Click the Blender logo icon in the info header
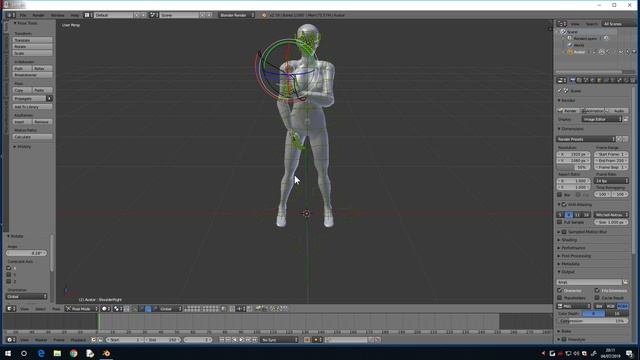 point(264,15)
